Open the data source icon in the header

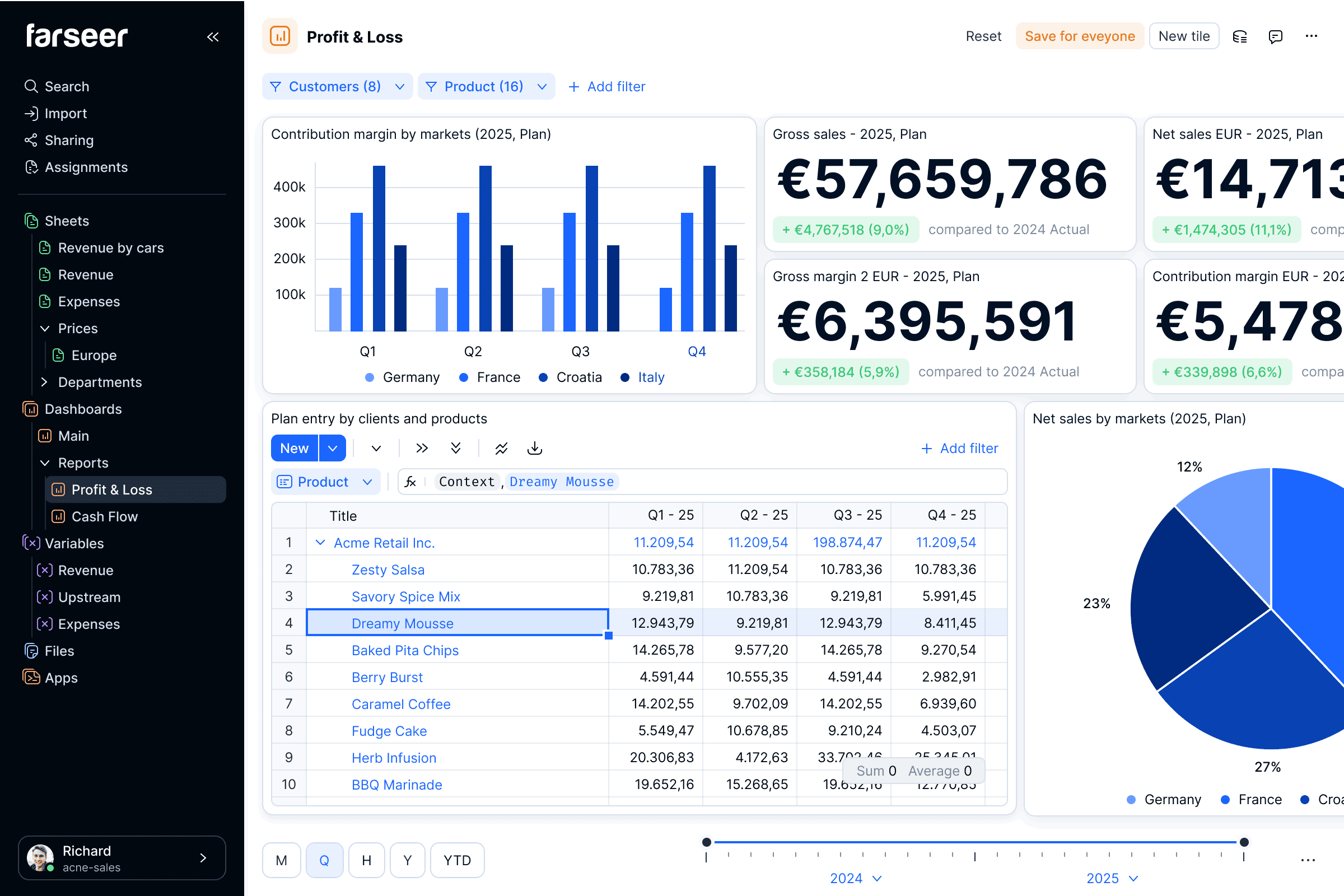tap(1240, 36)
